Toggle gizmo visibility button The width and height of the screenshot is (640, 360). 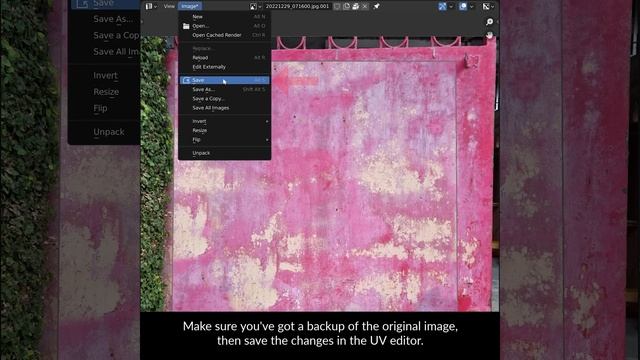(442, 6)
